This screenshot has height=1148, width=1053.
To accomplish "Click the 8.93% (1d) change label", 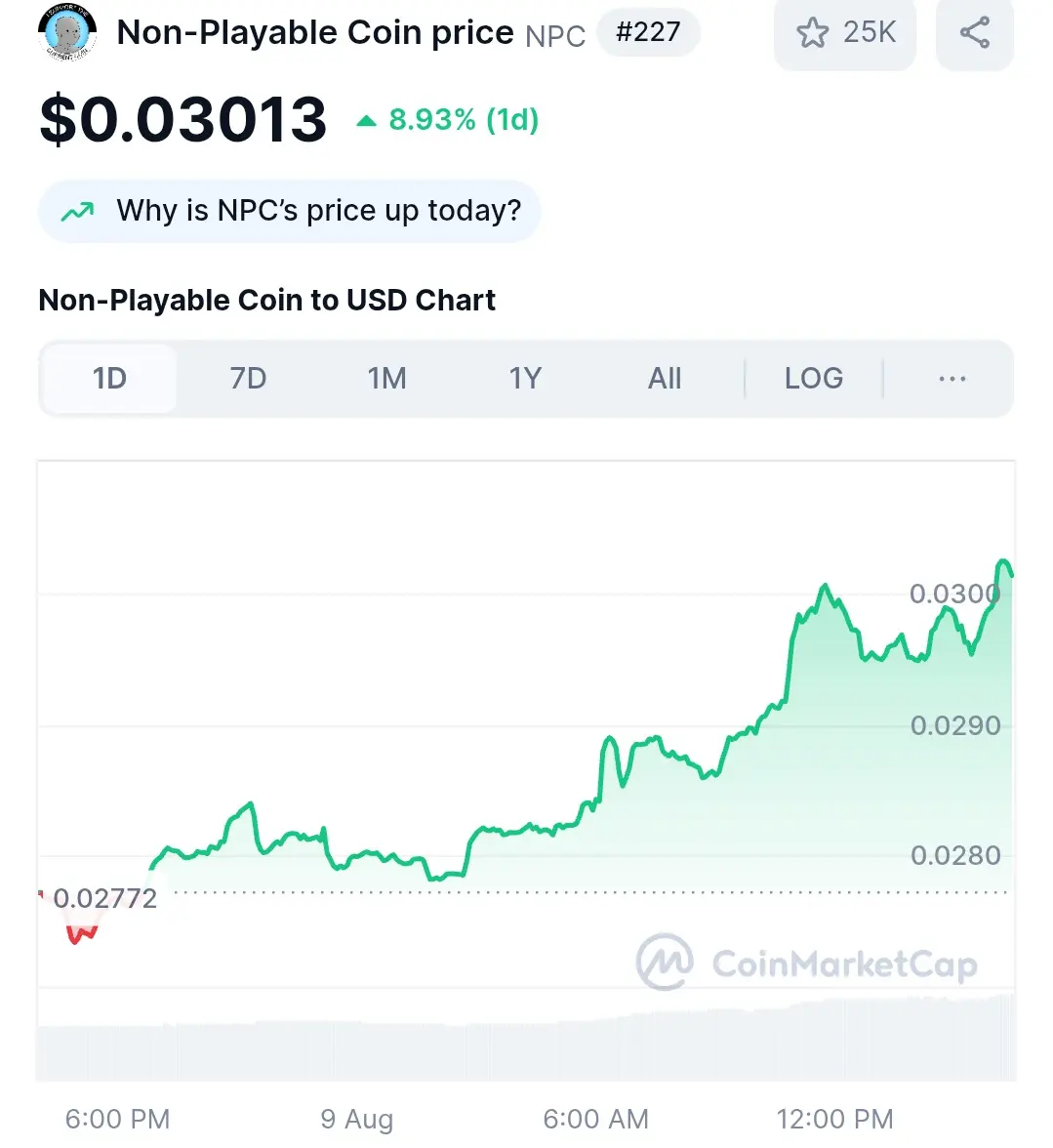I will click(464, 119).
